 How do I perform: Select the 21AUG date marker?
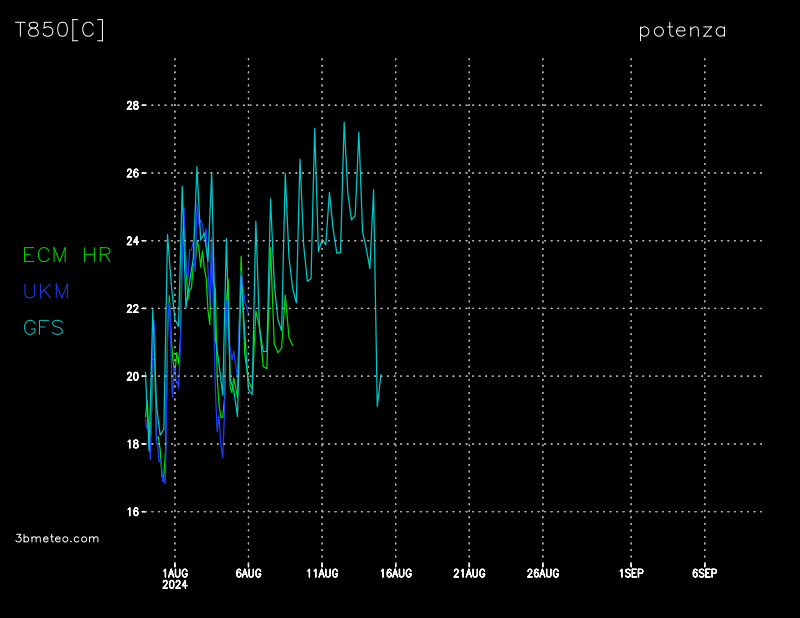(469, 574)
